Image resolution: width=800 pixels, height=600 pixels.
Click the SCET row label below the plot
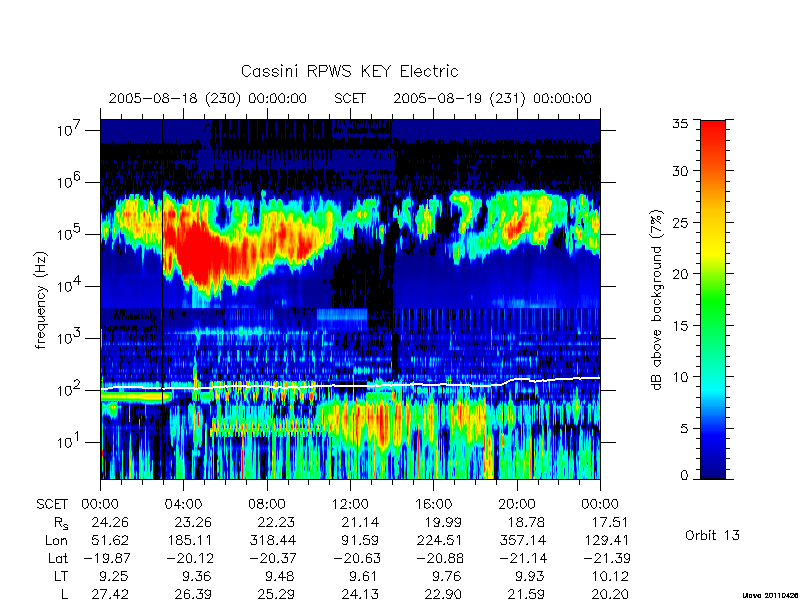click(x=52, y=504)
